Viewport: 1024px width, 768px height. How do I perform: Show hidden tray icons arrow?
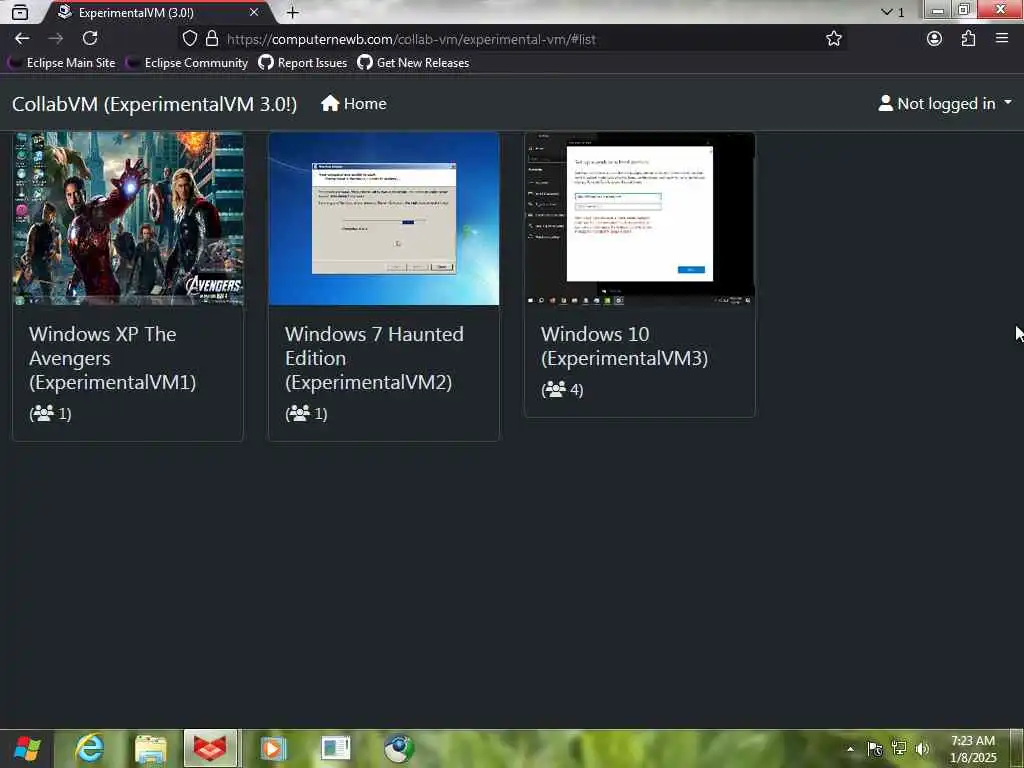(850, 749)
